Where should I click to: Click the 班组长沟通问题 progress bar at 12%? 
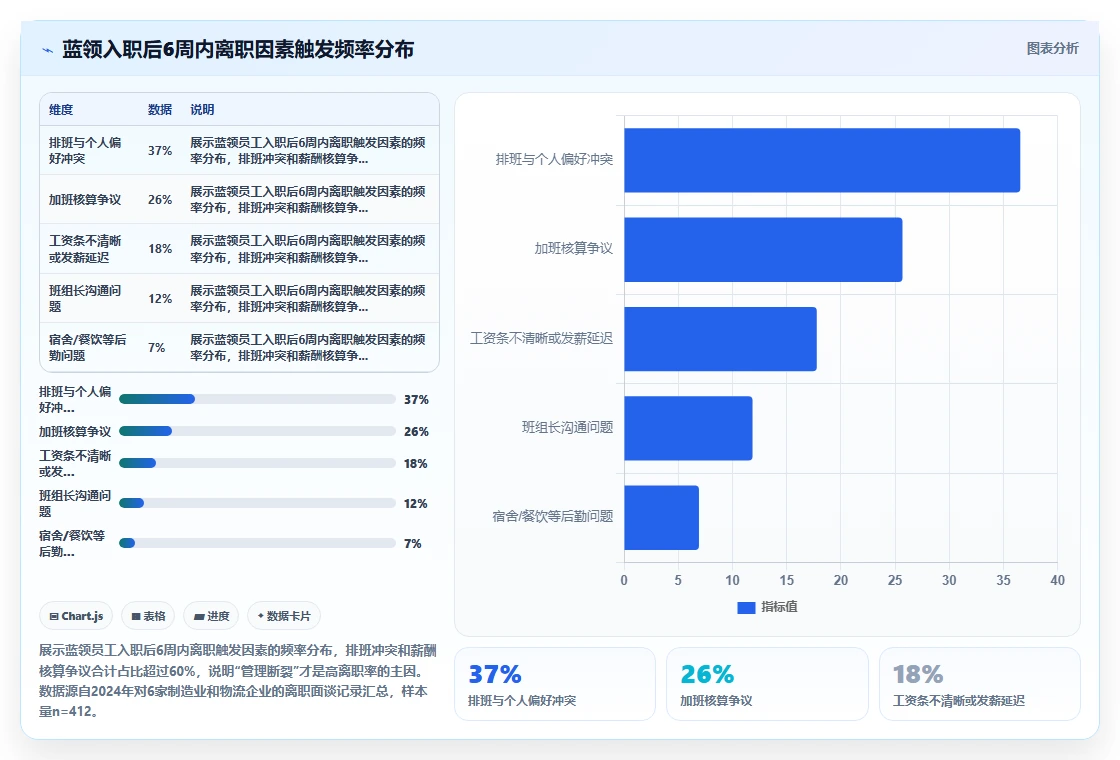click(x=257, y=503)
